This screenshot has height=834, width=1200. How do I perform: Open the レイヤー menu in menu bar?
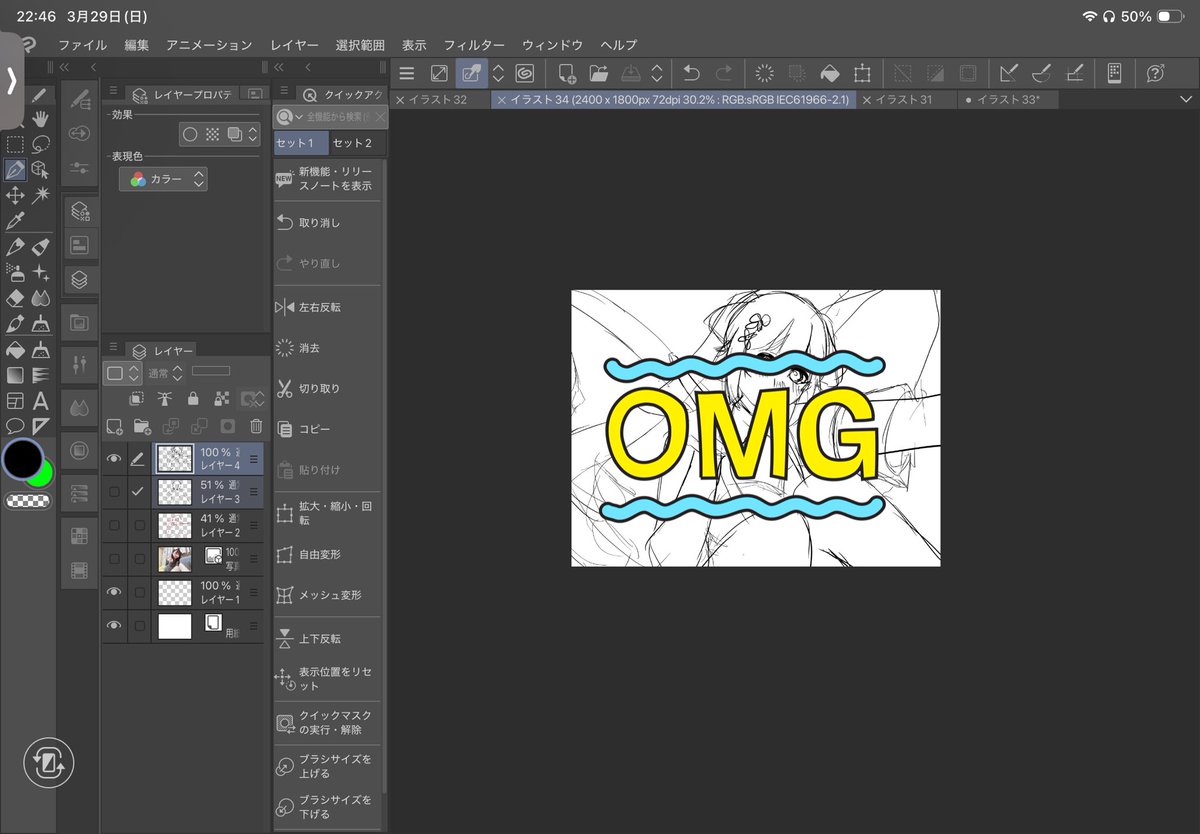(x=294, y=45)
